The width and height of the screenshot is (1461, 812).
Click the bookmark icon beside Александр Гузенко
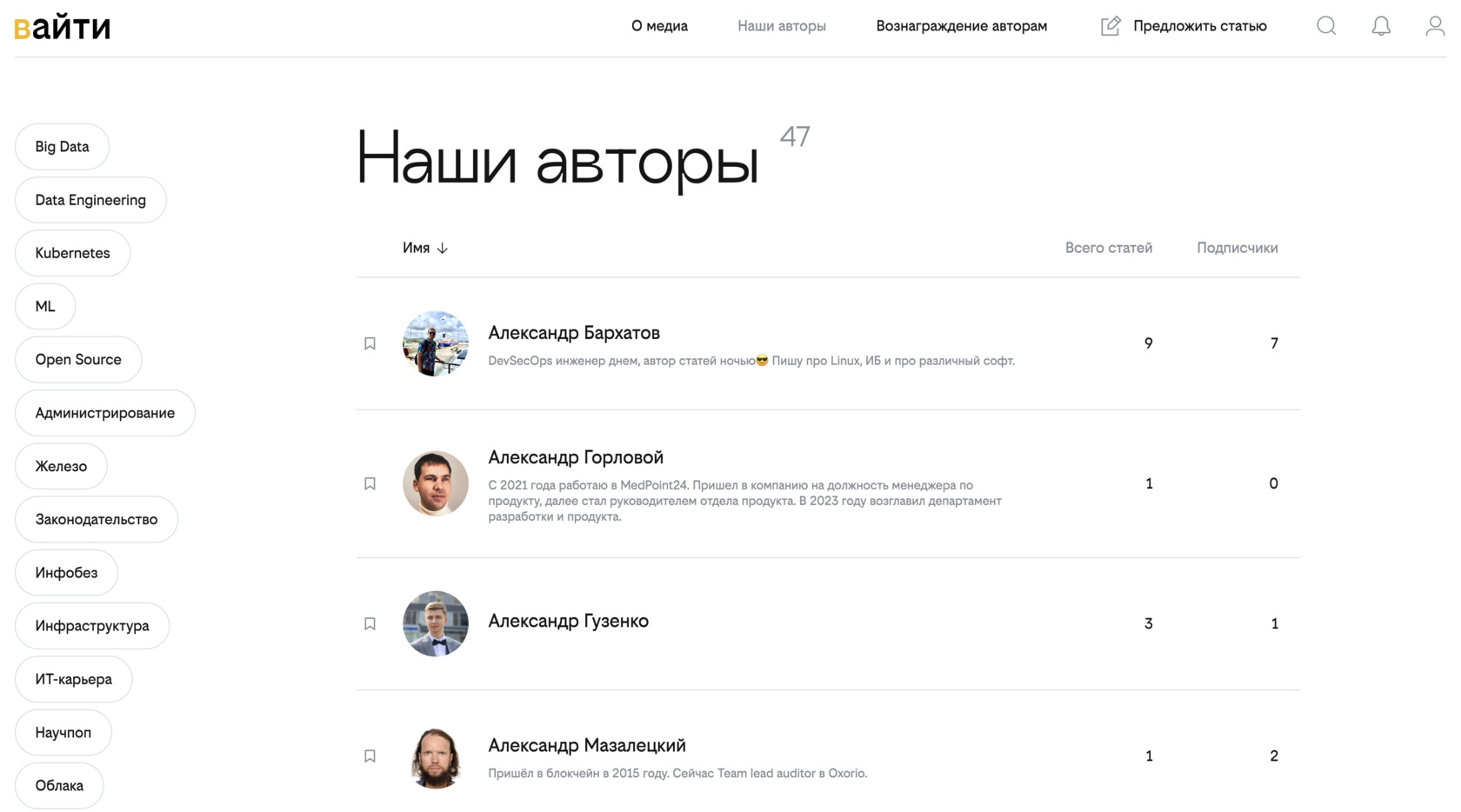click(370, 623)
